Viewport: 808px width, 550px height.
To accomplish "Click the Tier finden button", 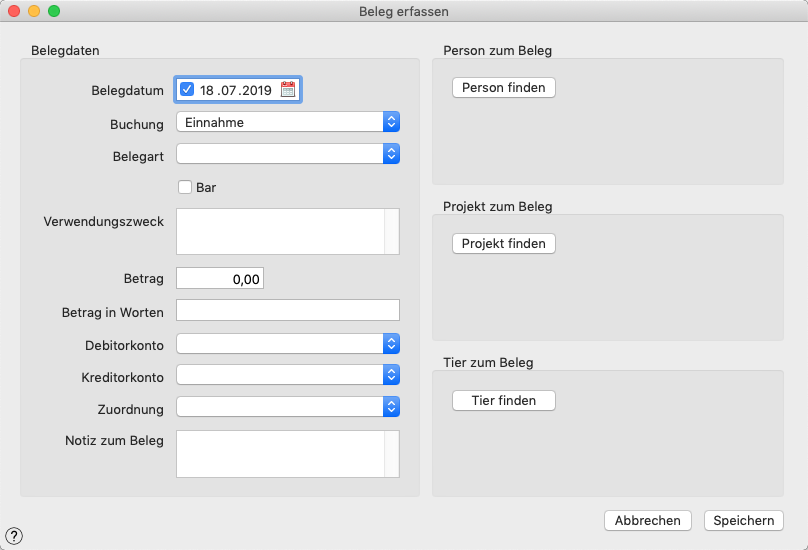I will (x=504, y=401).
